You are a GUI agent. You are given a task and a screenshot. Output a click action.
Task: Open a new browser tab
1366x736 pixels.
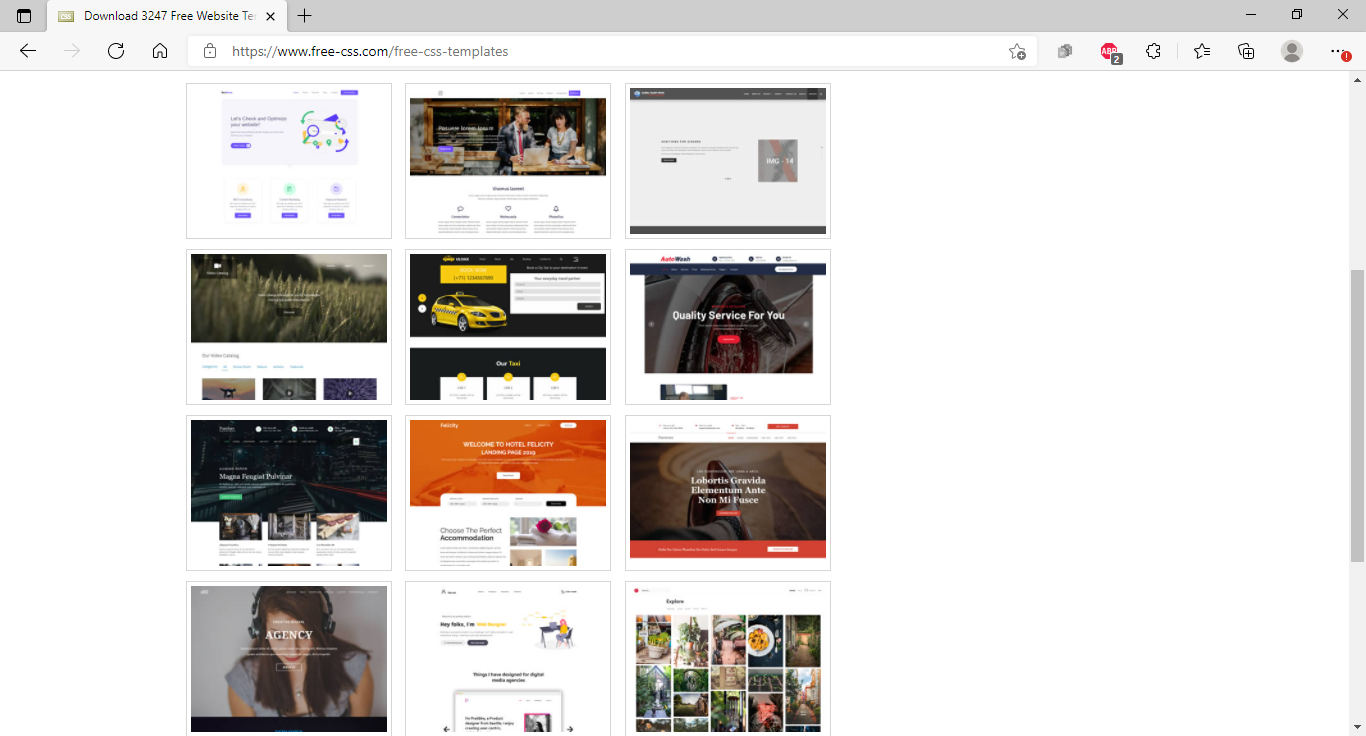tap(304, 16)
